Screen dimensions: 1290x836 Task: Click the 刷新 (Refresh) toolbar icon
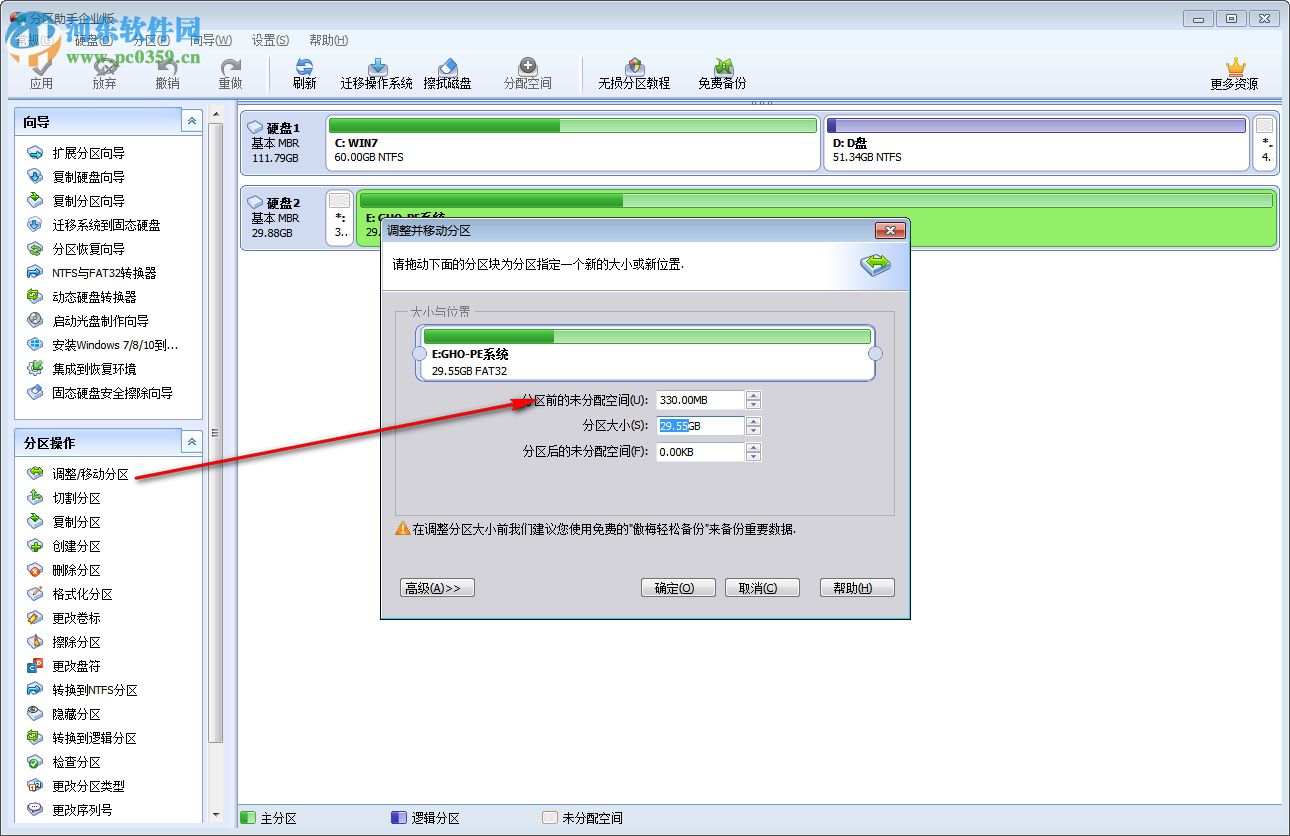[x=303, y=72]
